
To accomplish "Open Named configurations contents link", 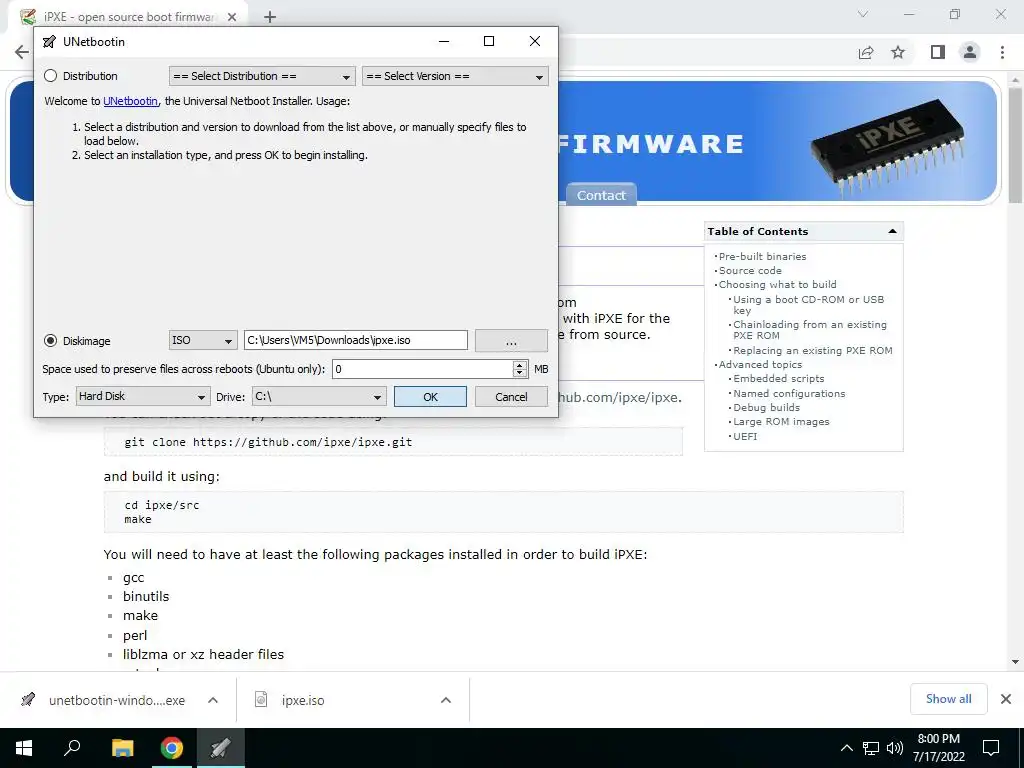I will [789, 394].
